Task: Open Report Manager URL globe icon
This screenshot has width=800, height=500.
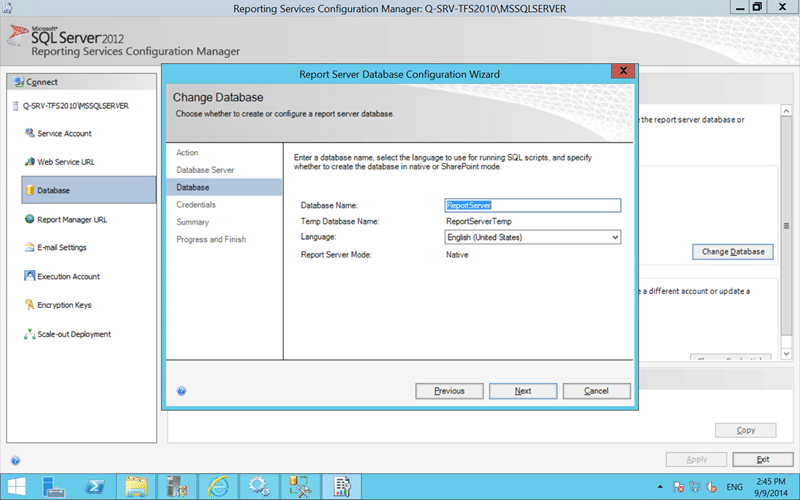Action: pyautogui.click(x=30, y=219)
